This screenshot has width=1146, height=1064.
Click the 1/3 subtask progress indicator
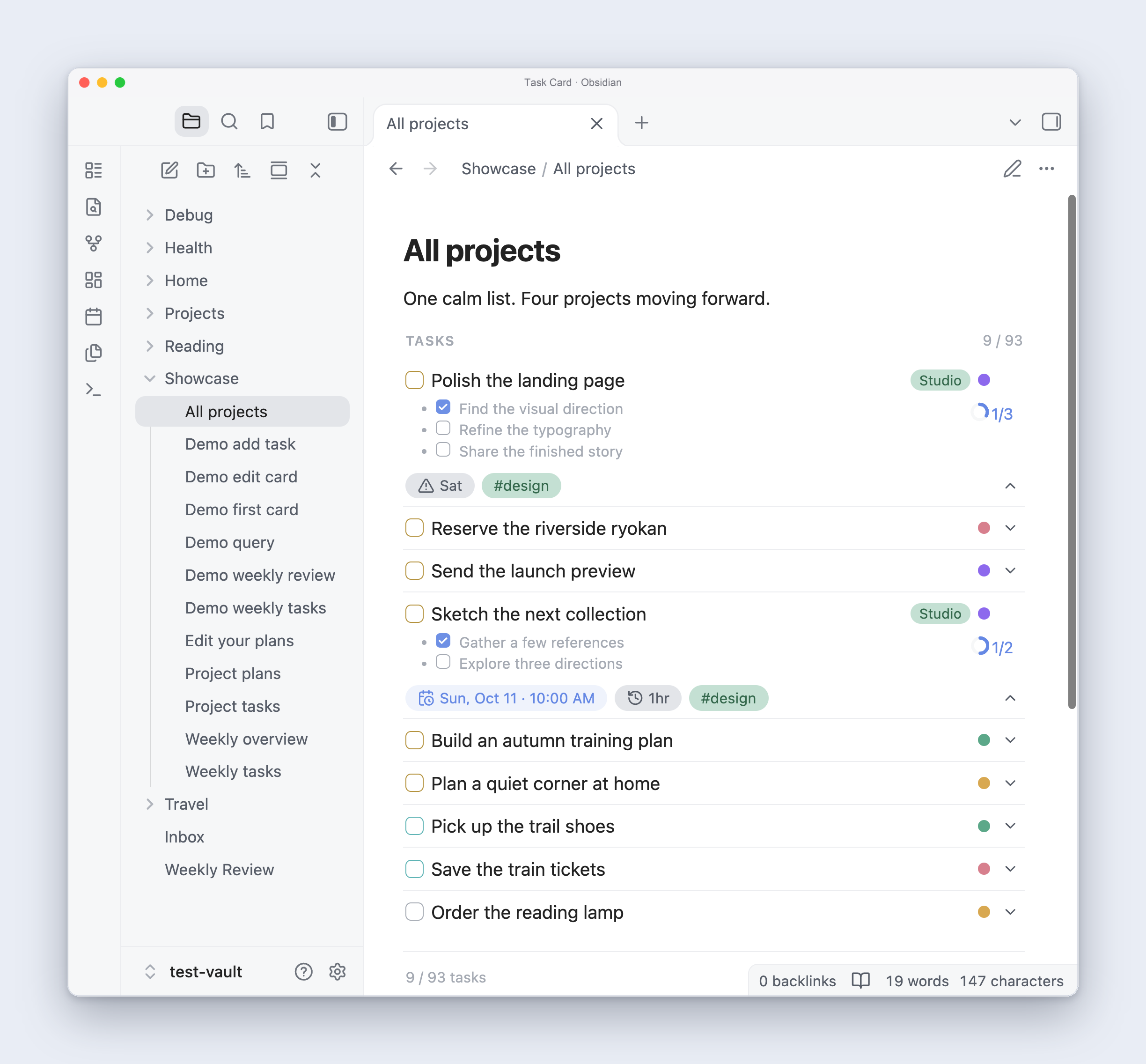(x=991, y=414)
